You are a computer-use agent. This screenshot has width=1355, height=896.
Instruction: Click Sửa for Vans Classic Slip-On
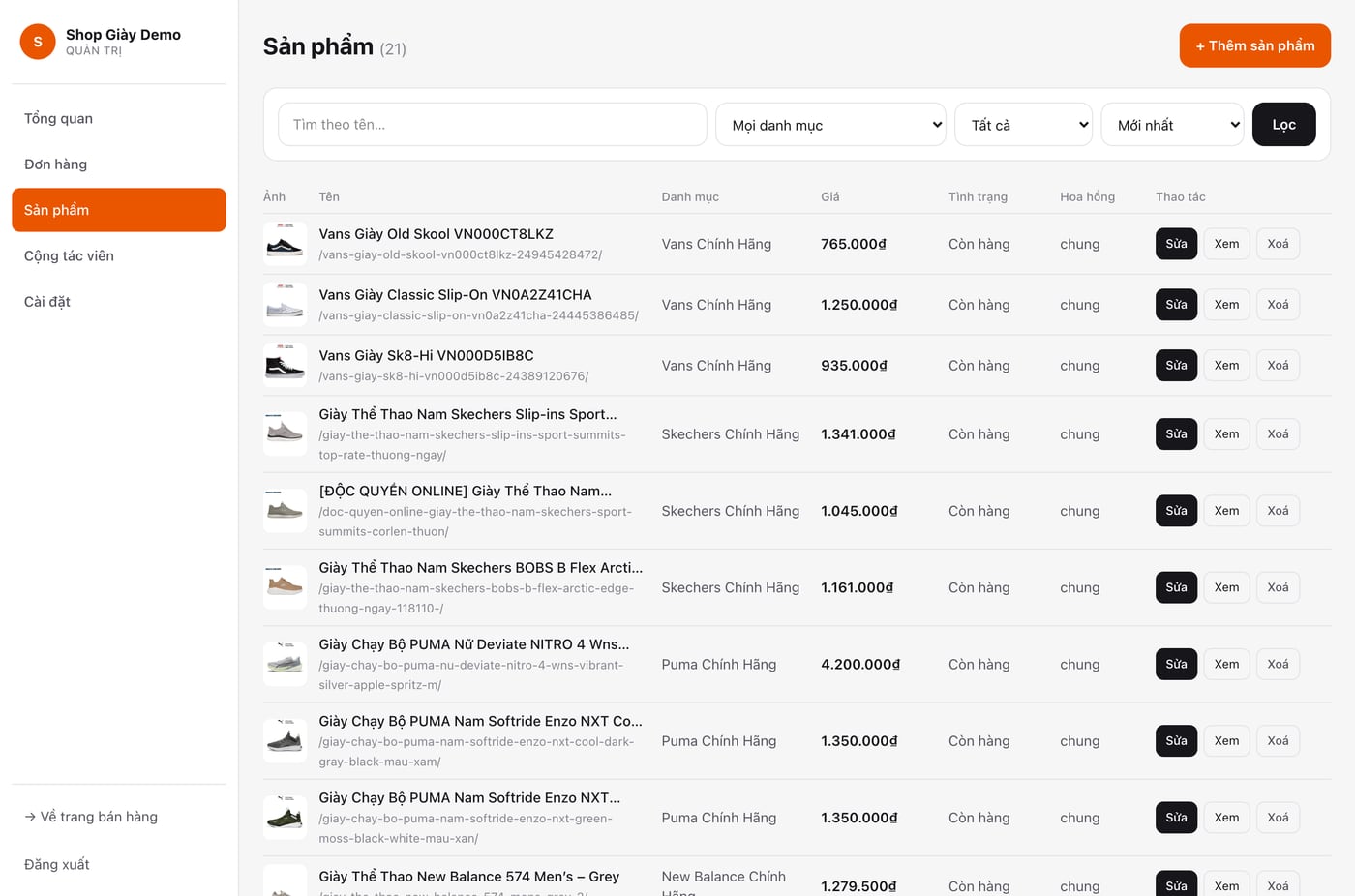(x=1176, y=305)
